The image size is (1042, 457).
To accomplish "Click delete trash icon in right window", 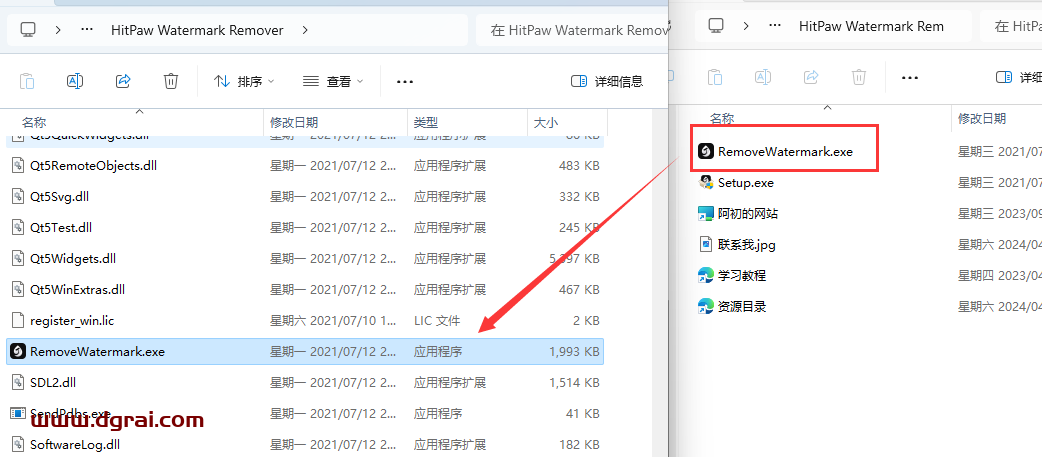I will [859, 77].
